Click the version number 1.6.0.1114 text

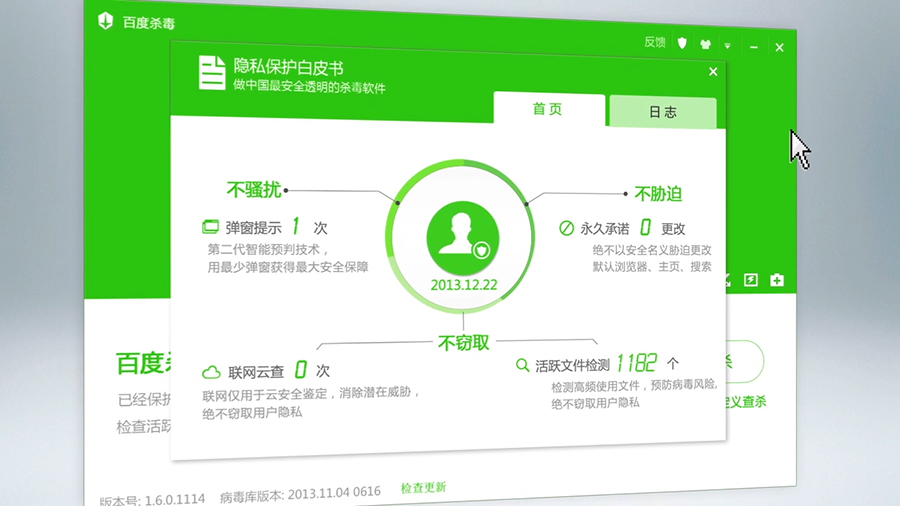click(174, 500)
